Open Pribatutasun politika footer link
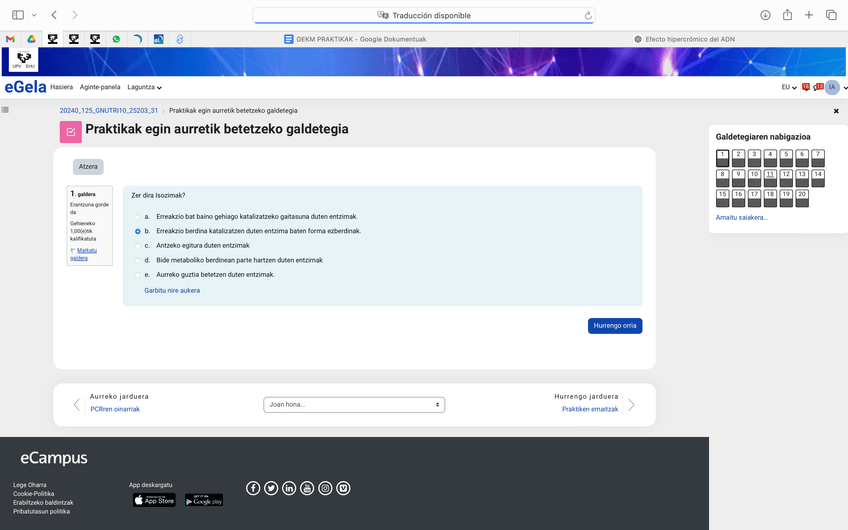 pyautogui.click(x=42, y=512)
